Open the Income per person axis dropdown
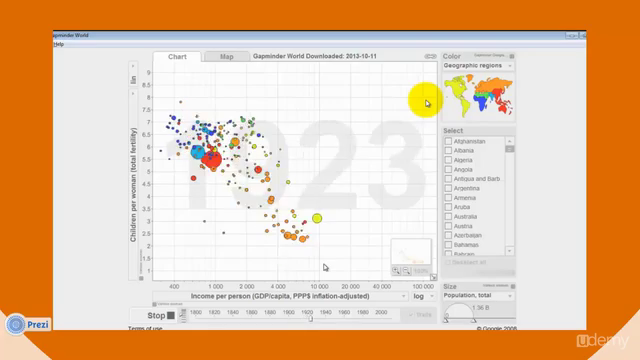Image resolution: width=640 pixels, height=360 pixels. pyautogui.click(x=280, y=296)
